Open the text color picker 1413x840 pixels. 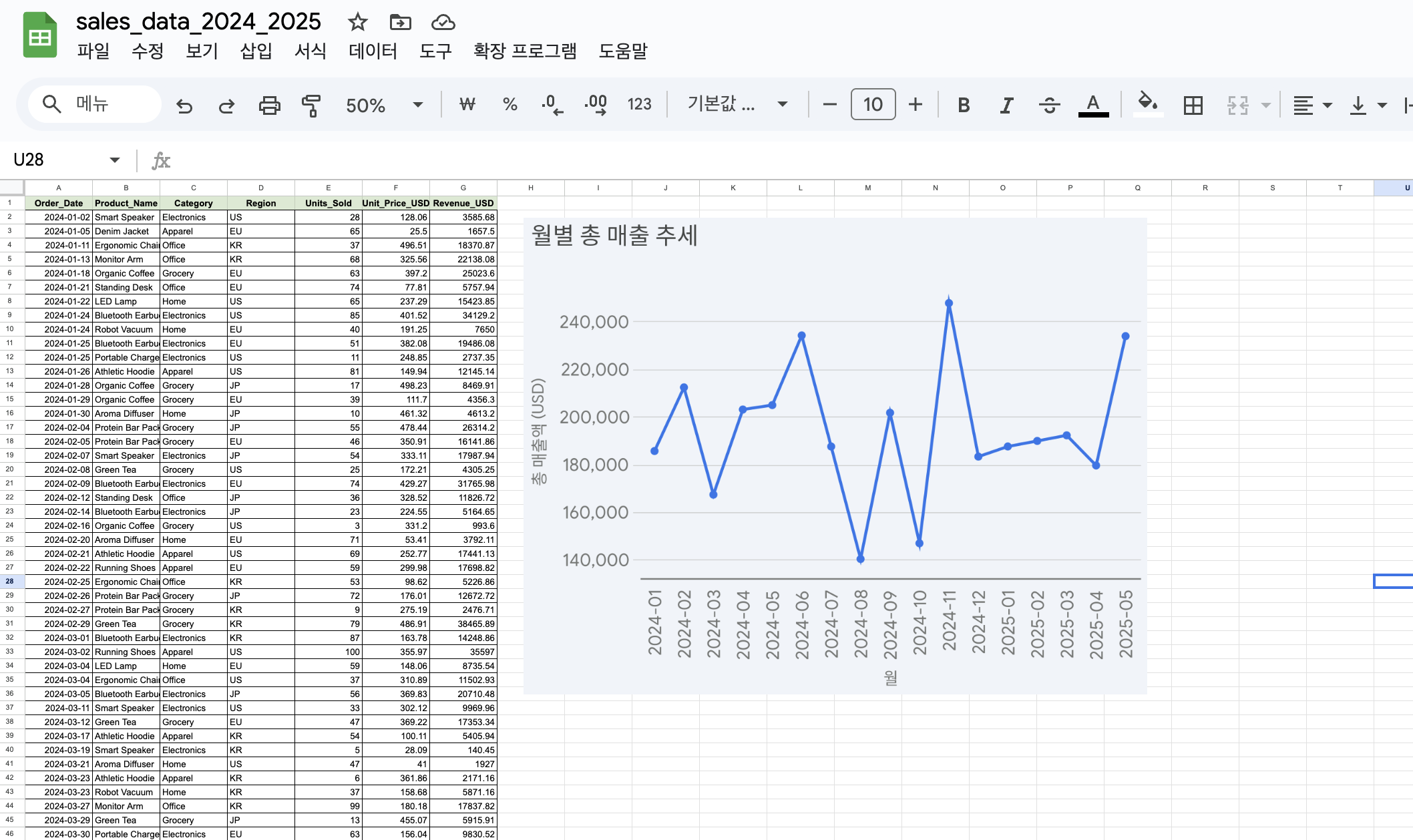1093,105
